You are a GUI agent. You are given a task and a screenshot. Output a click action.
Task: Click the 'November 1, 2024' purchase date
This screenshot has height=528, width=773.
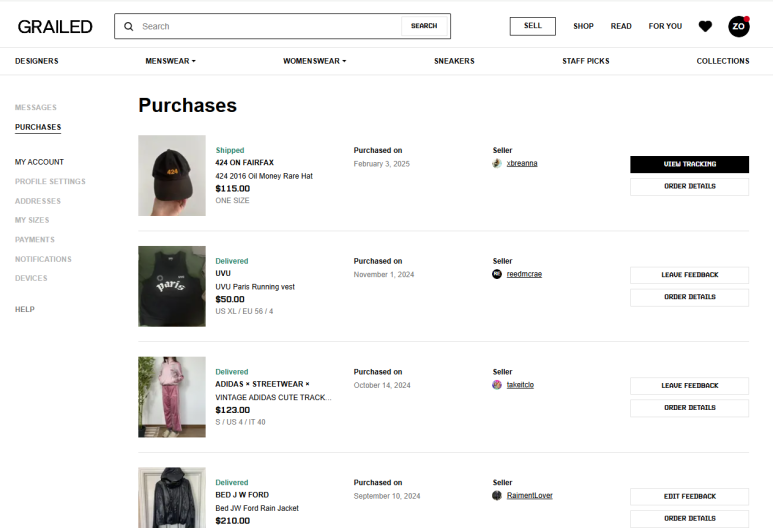tap(384, 275)
